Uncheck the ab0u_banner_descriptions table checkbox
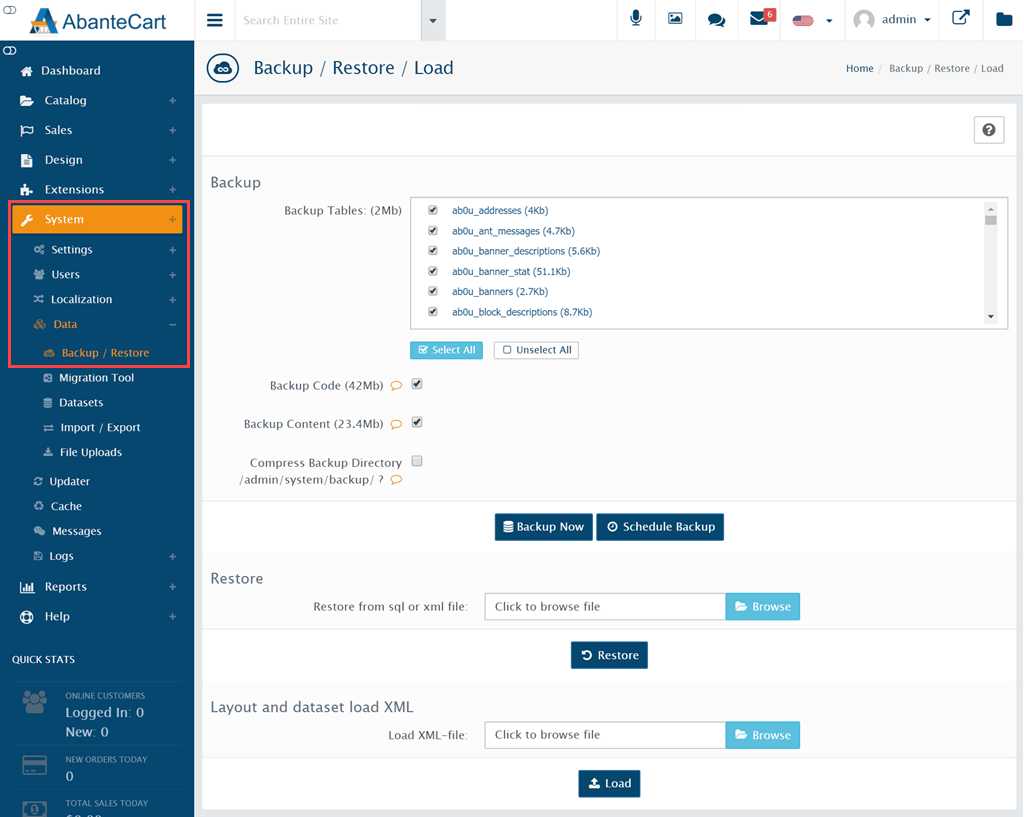Viewport: 1024px width, 817px height. 432,251
